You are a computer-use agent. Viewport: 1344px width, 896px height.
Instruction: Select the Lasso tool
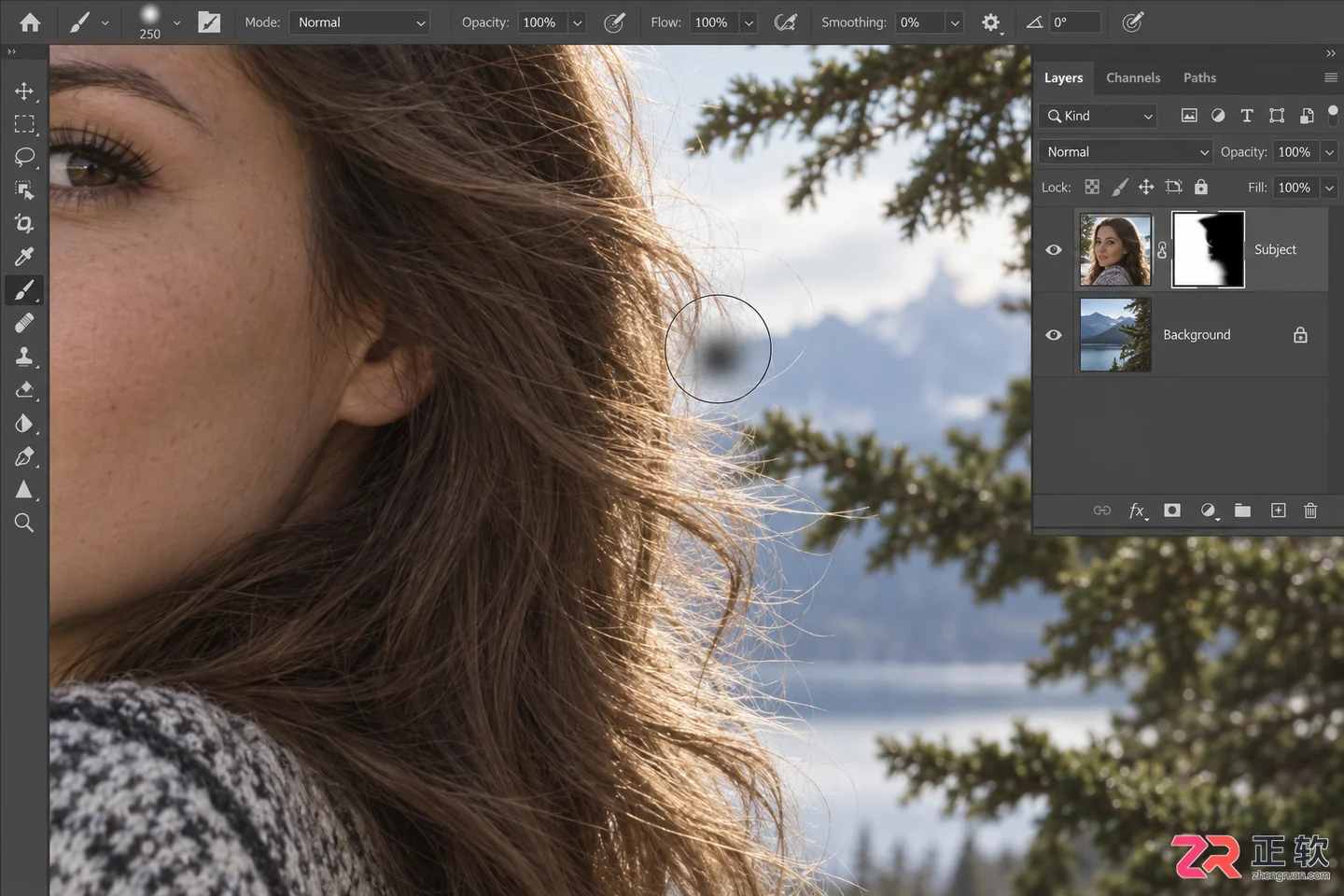(x=24, y=157)
